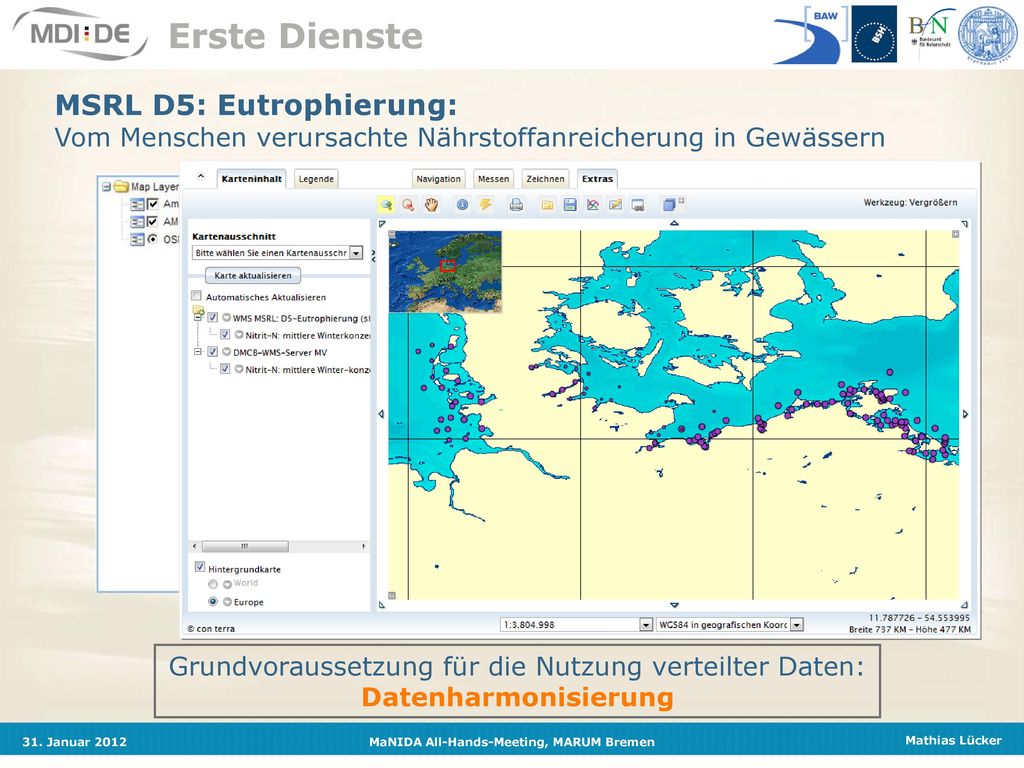Click the lightning bolt toolbar icon
This screenshot has height=768, width=1024.
(x=485, y=205)
